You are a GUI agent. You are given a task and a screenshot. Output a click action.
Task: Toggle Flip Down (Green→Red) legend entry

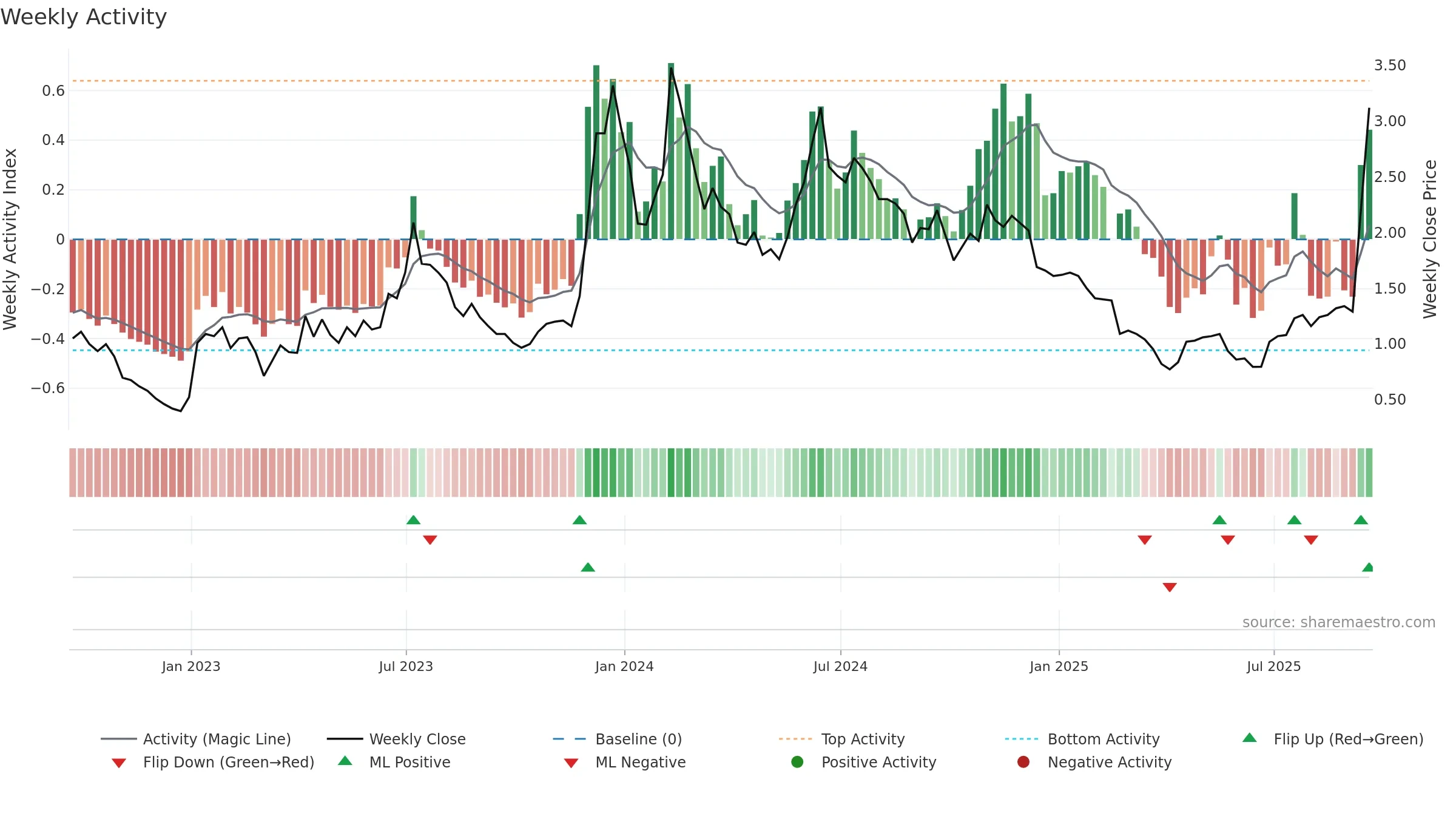[x=213, y=762]
